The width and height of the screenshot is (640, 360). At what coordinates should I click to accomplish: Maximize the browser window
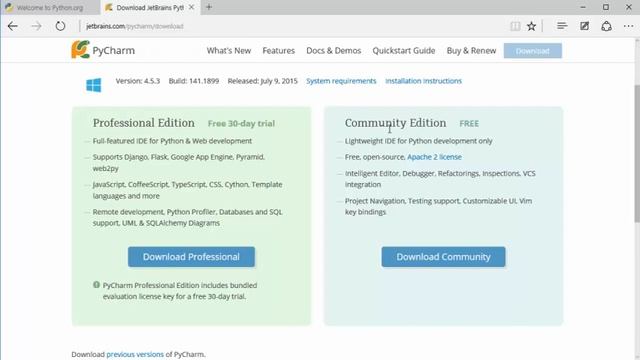[606, 7]
